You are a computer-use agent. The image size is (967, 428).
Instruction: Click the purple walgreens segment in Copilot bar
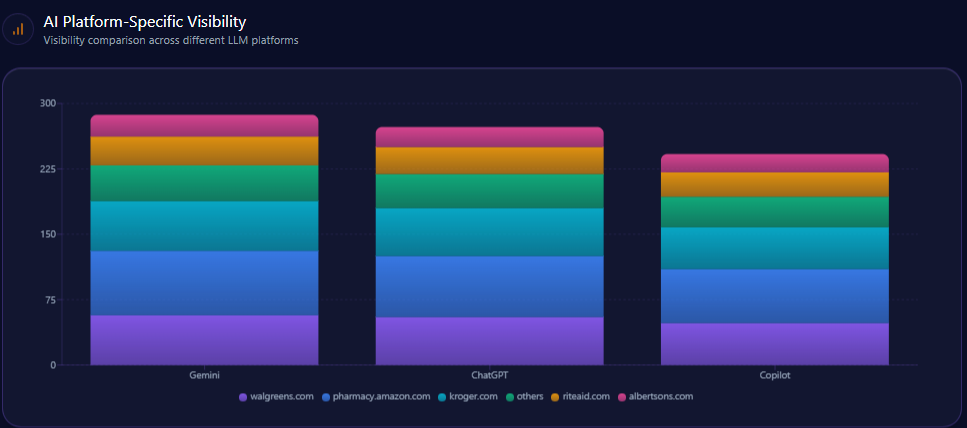tap(775, 344)
